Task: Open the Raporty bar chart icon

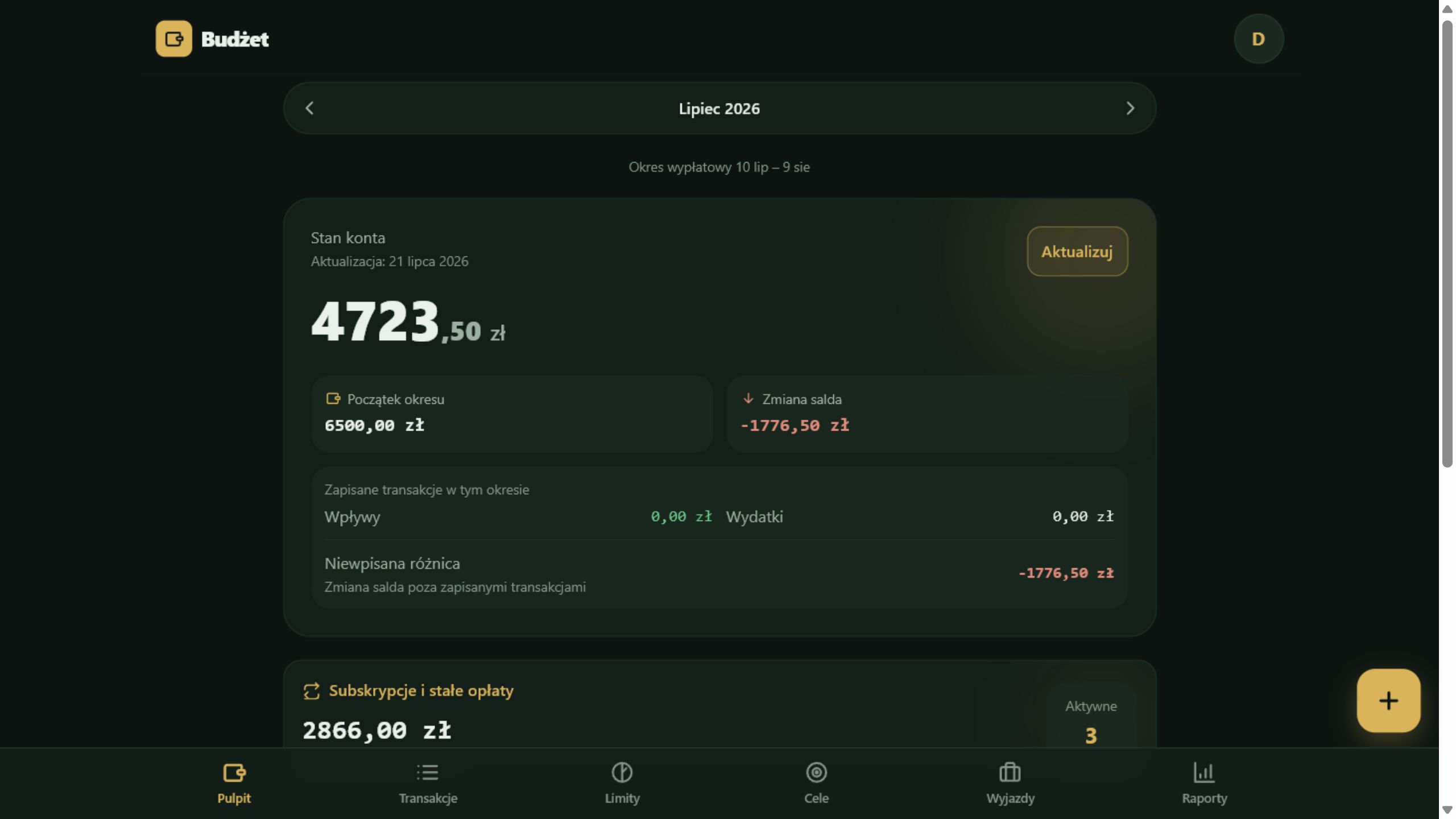Action: tap(1204, 772)
